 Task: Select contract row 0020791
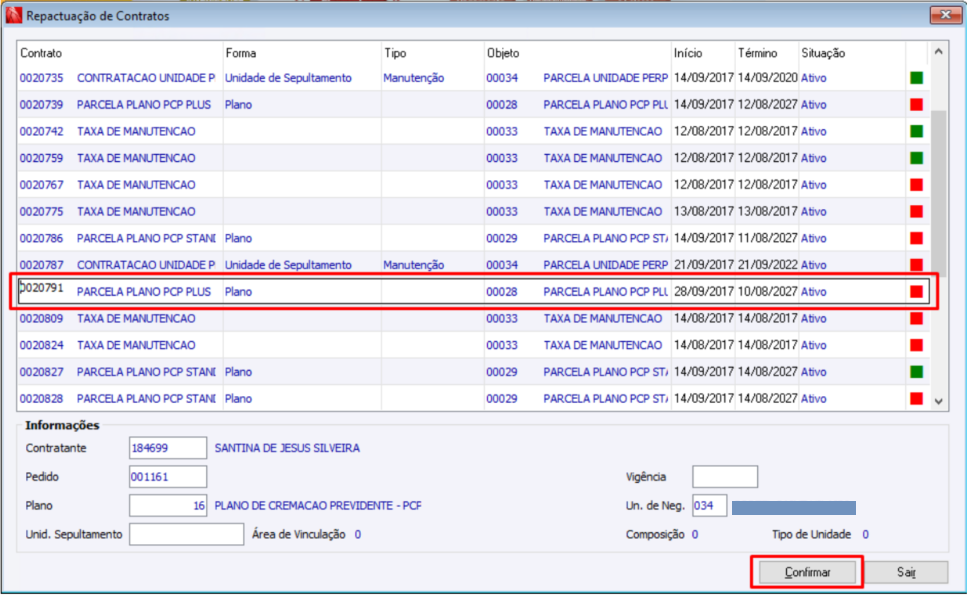[x=474, y=291]
